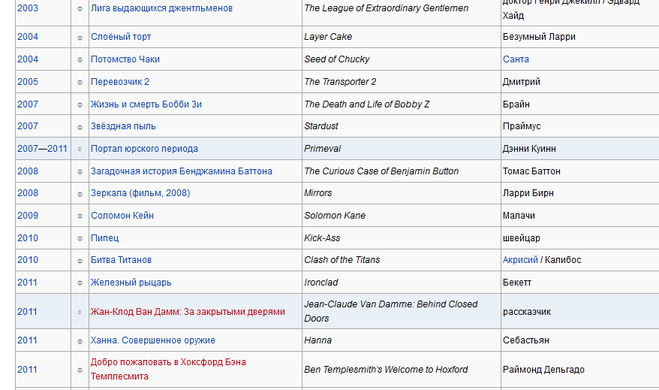Click the icon beside Жан-Клод Ван Дамм row
659x390 pixels.
click(80, 312)
